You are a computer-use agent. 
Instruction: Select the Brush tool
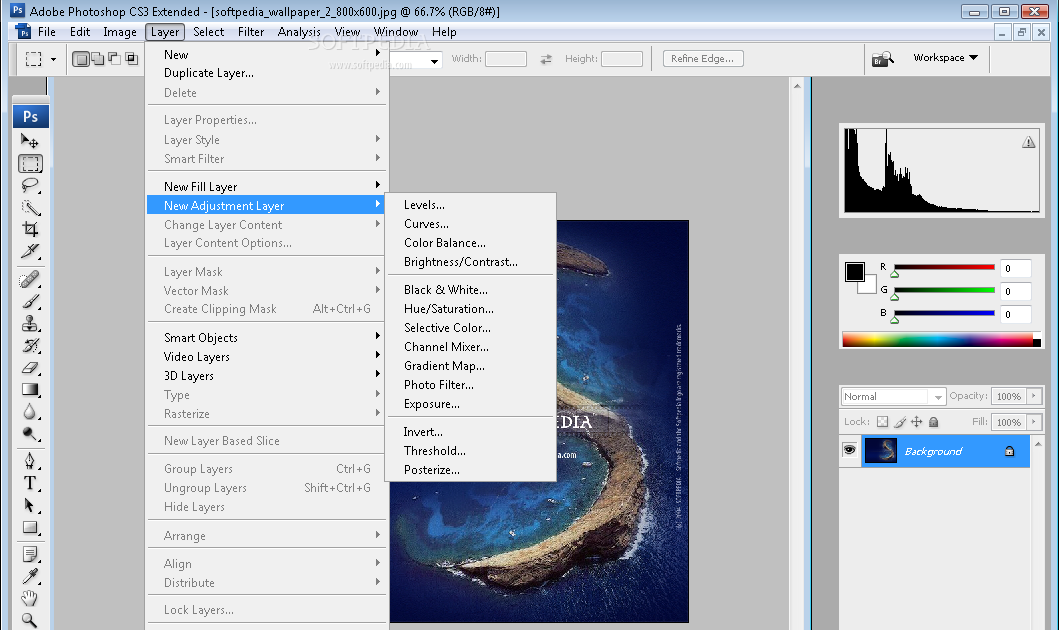click(30, 302)
